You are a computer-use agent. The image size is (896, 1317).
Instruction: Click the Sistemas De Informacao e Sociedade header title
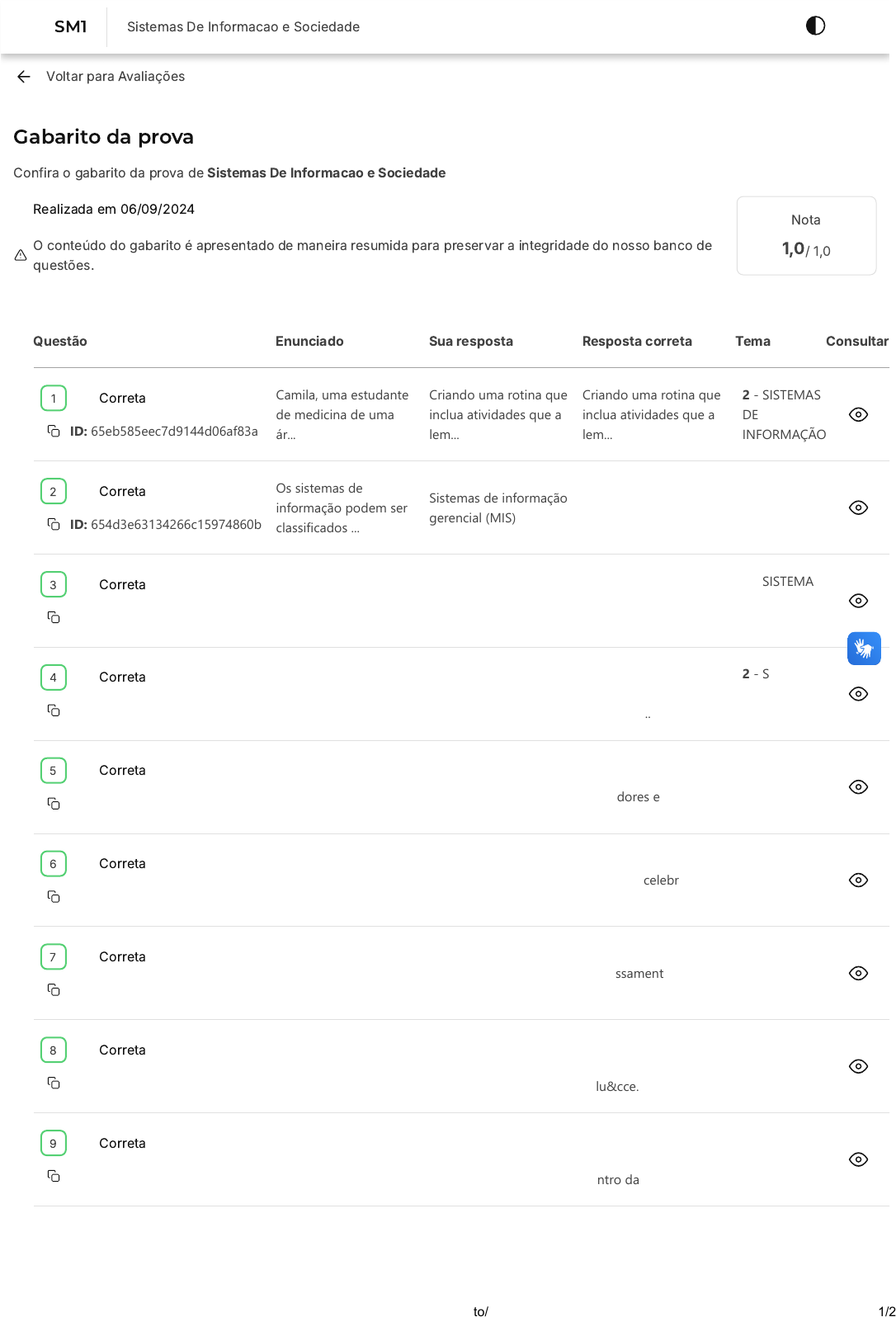[x=243, y=27]
